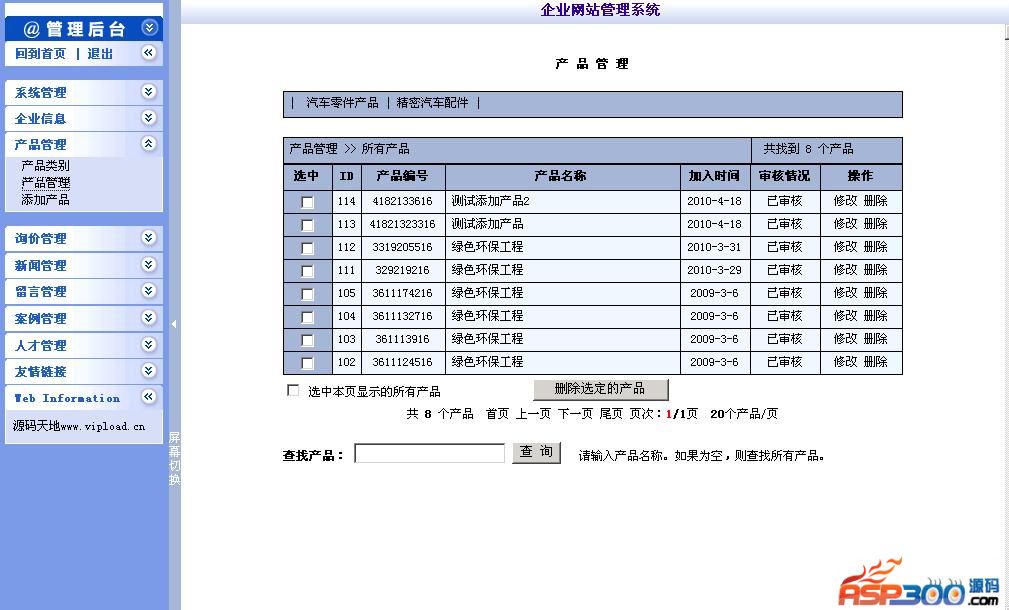Filter by 精密汽车配件 category
1009x610 pixels.
432,103
